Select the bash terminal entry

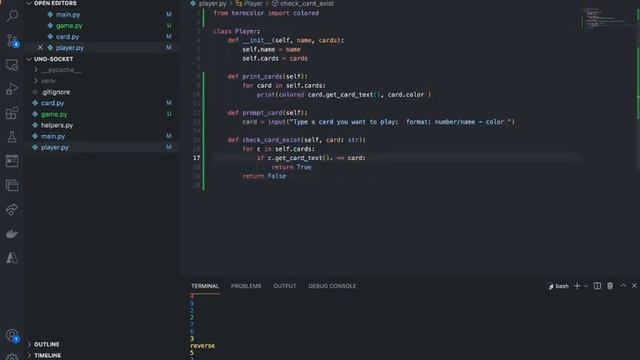pyautogui.click(x=558, y=286)
